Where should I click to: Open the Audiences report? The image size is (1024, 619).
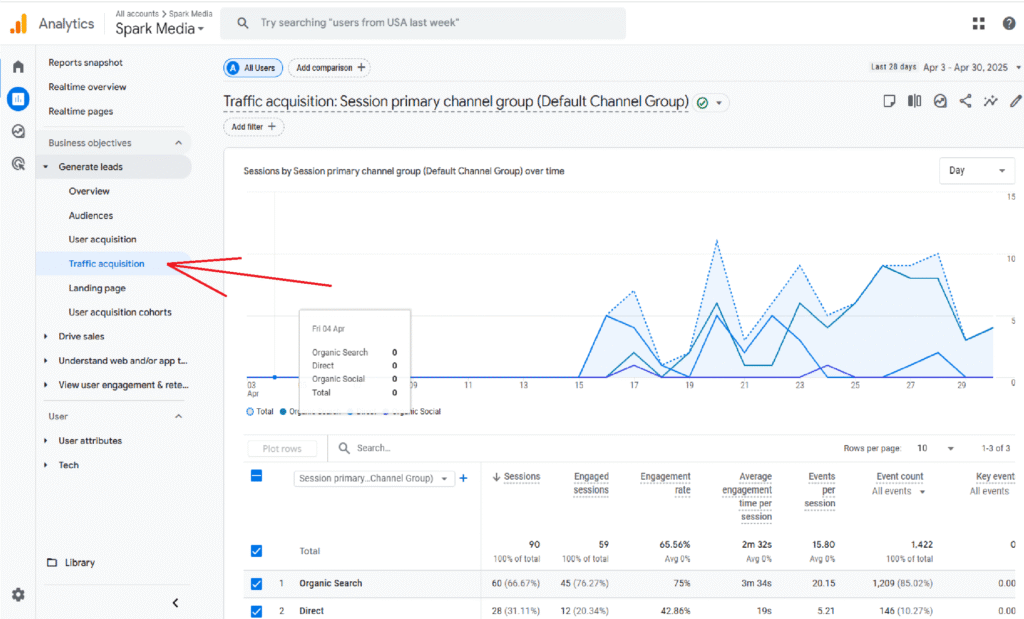click(91, 215)
